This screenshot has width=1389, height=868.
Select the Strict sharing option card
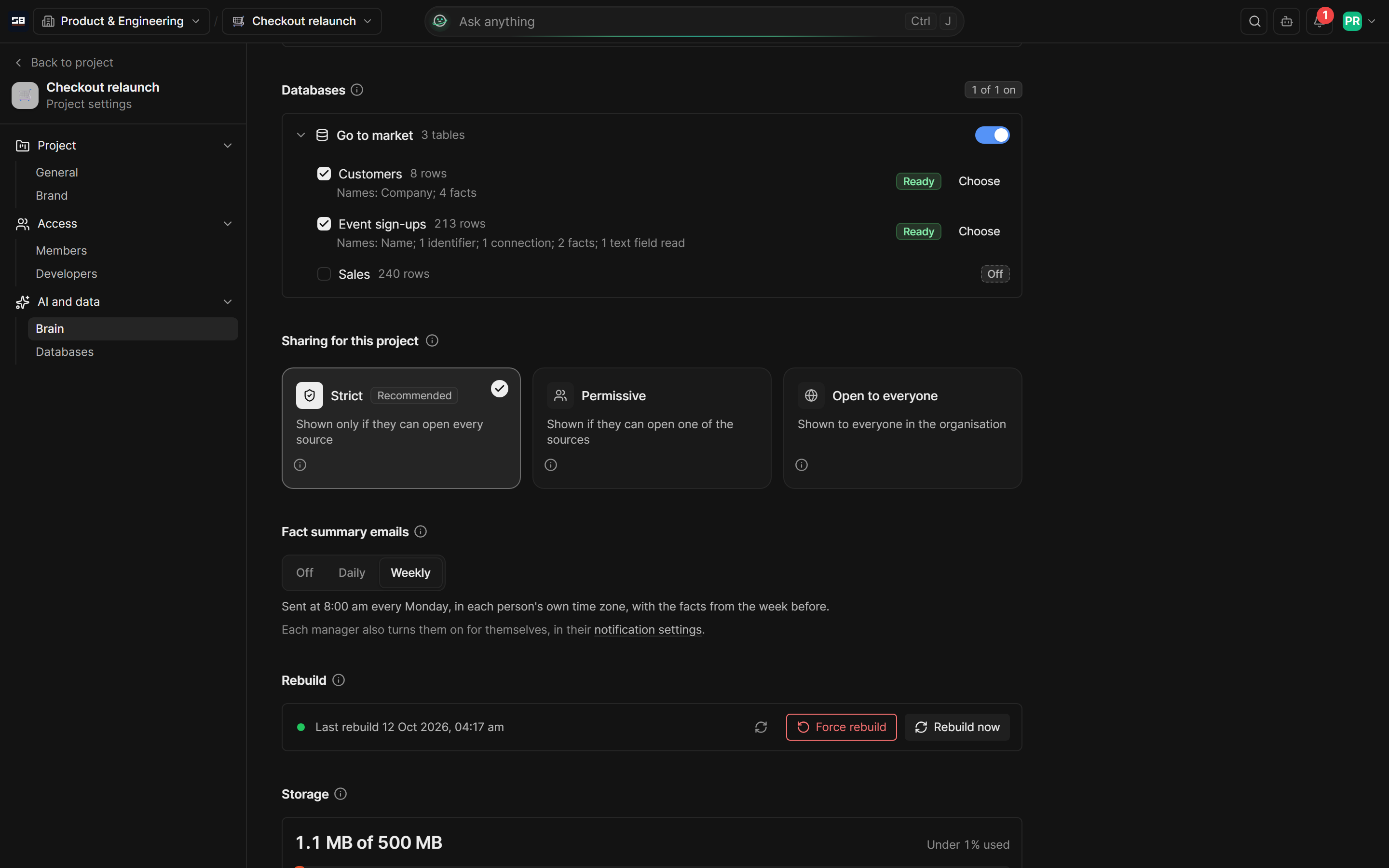pyautogui.click(x=401, y=428)
